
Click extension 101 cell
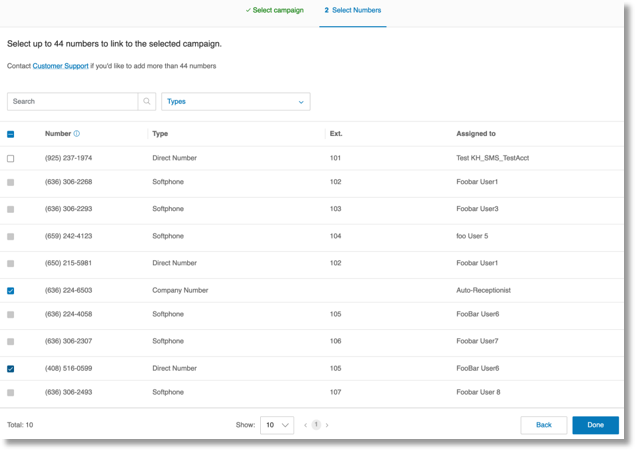pyautogui.click(x=335, y=158)
